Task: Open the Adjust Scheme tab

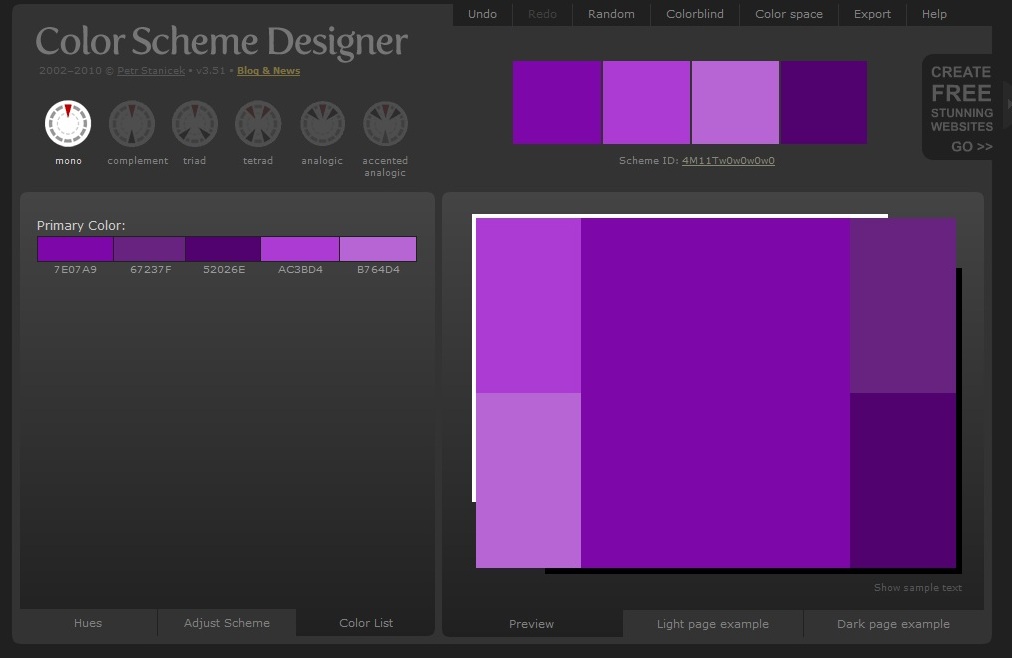Action: click(226, 623)
